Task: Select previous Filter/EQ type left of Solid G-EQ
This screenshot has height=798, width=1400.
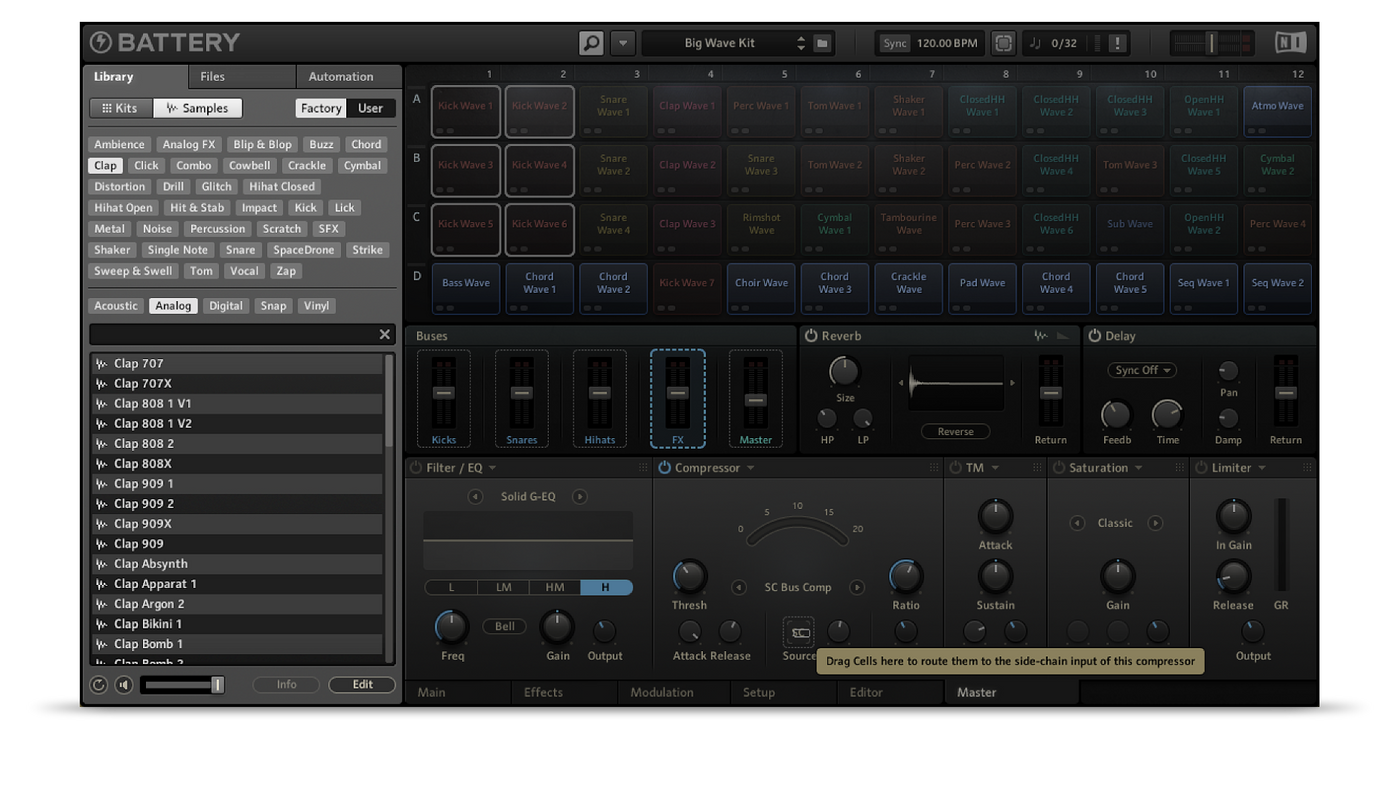Action: (476, 496)
